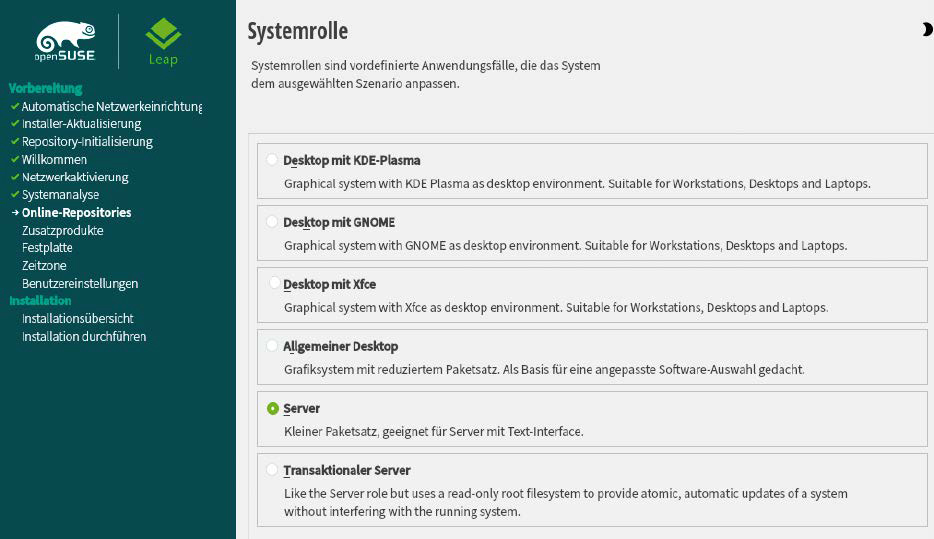The image size is (934, 539).
Task: Click Installation durchführen sidebar entry
Action: pos(84,337)
